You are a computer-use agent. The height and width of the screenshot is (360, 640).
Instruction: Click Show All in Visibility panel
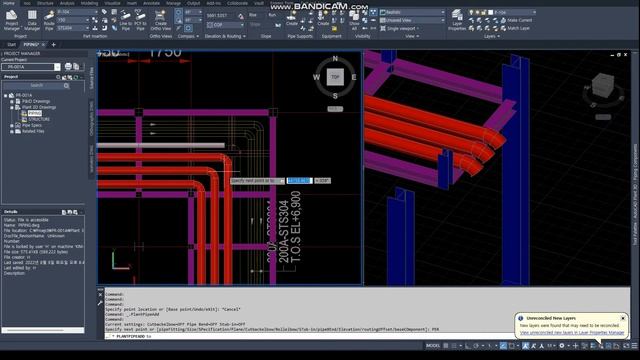click(354, 20)
